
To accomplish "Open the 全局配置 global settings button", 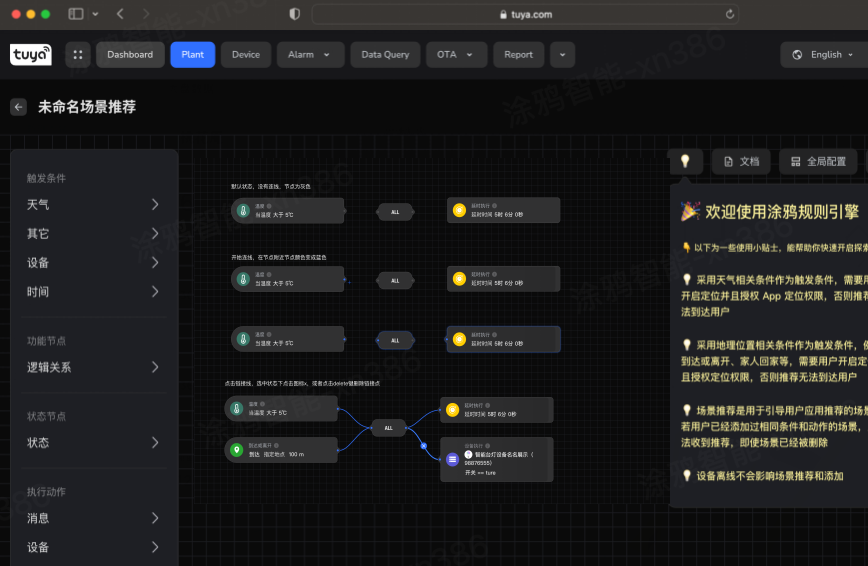I will tap(818, 161).
